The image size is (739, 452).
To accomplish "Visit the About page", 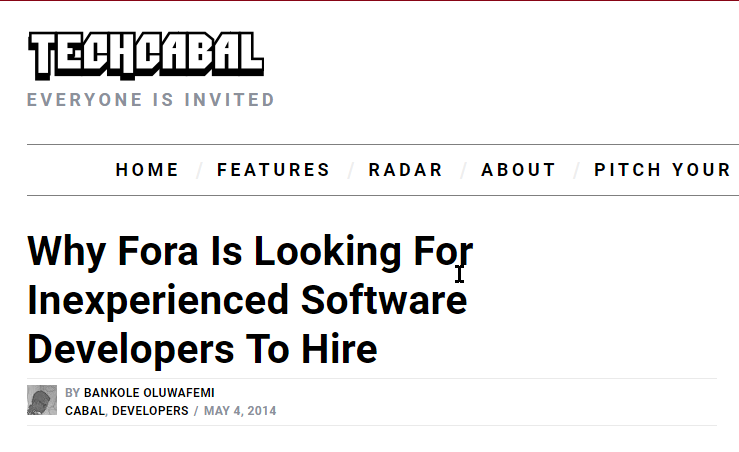I will pyautogui.click(x=518, y=170).
